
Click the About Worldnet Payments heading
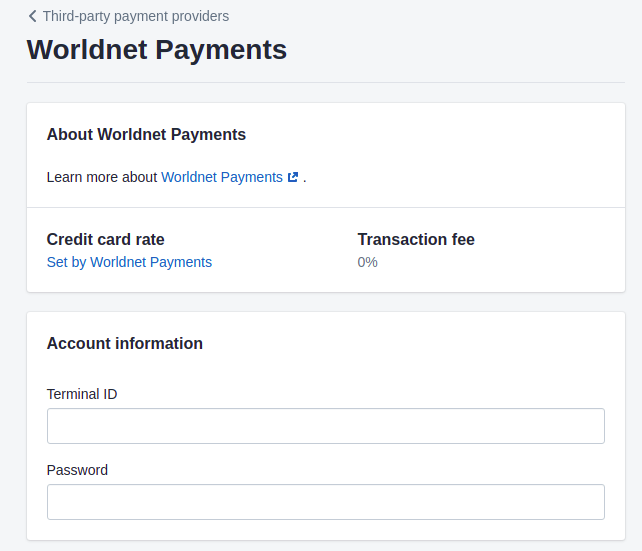pyautogui.click(x=146, y=135)
